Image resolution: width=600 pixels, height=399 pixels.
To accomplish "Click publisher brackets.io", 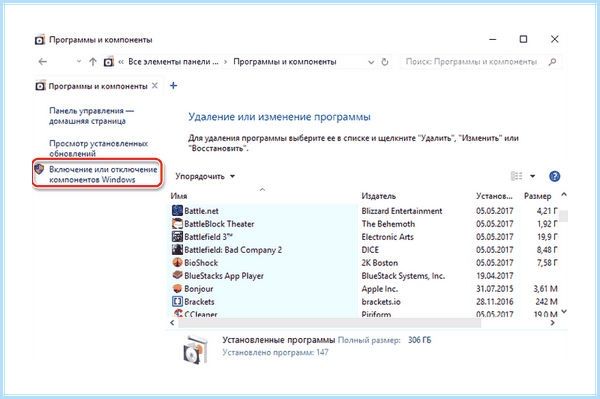I will pos(381,302).
